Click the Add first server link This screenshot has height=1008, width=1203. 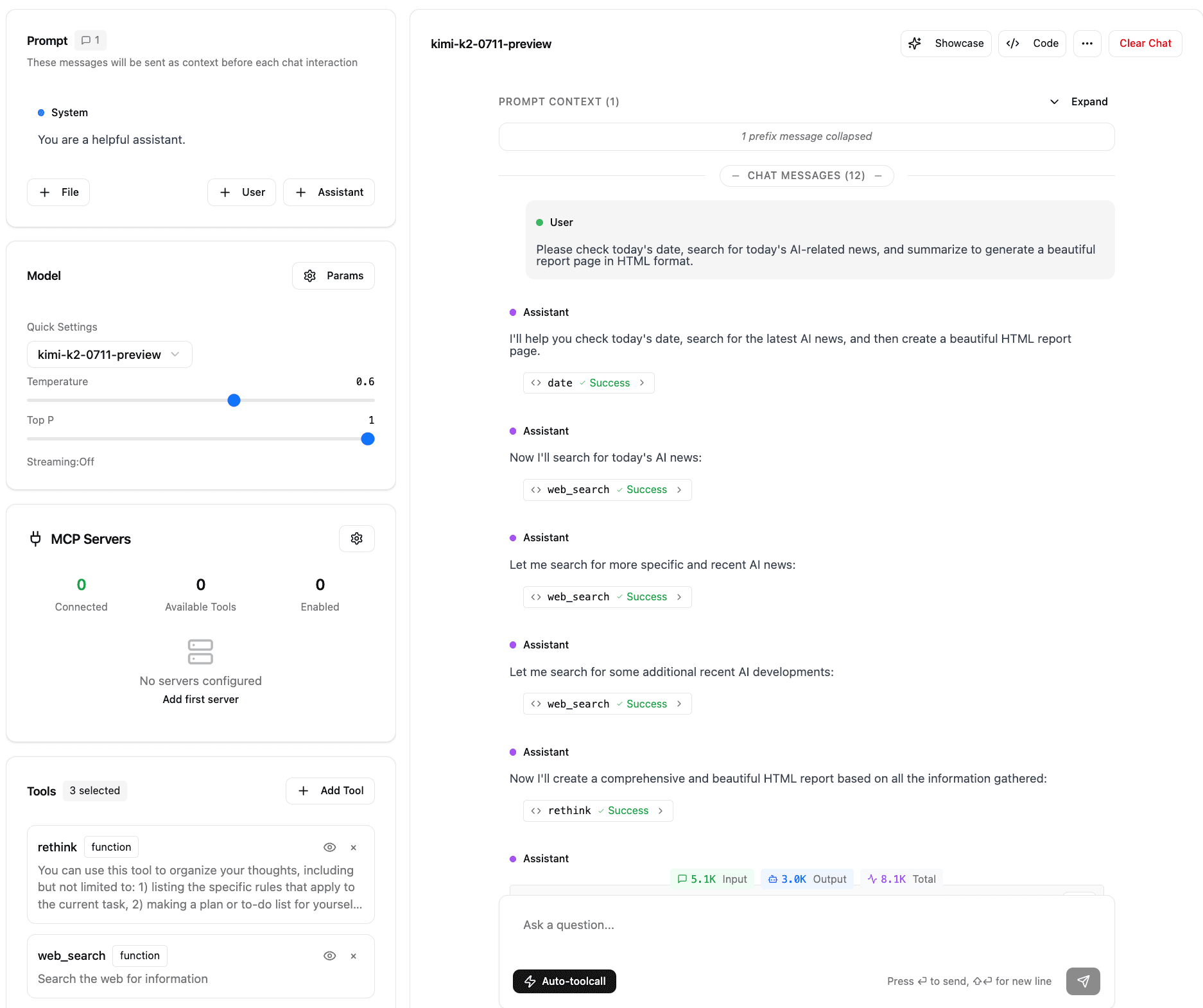tap(200, 699)
